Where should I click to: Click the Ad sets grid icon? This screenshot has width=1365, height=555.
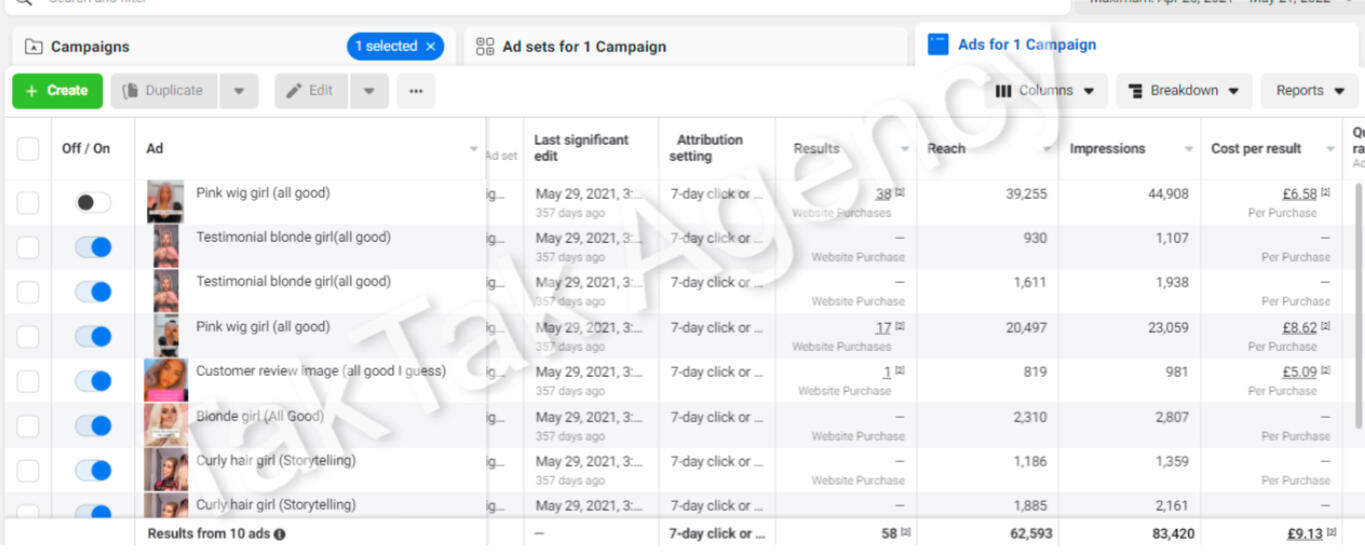tap(485, 46)
